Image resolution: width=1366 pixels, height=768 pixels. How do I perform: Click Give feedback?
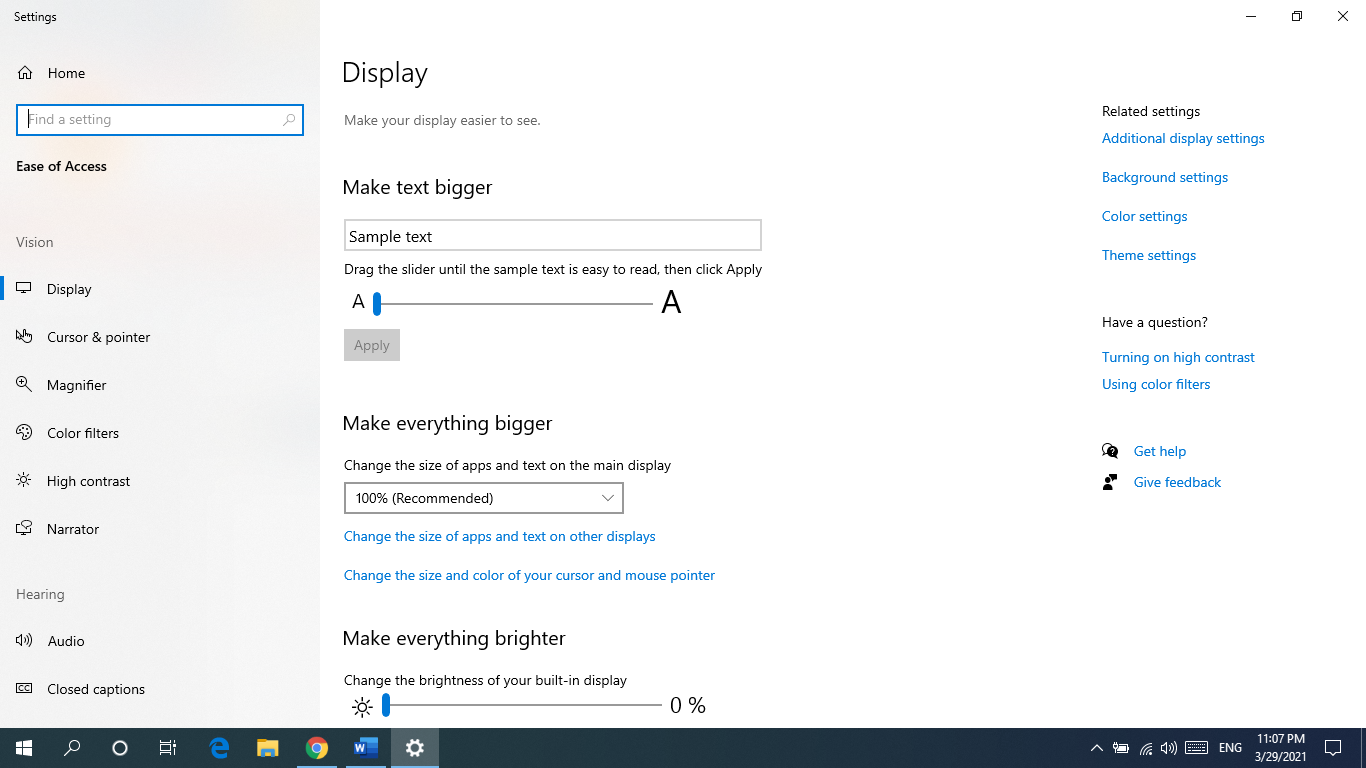click(1177, 481)
